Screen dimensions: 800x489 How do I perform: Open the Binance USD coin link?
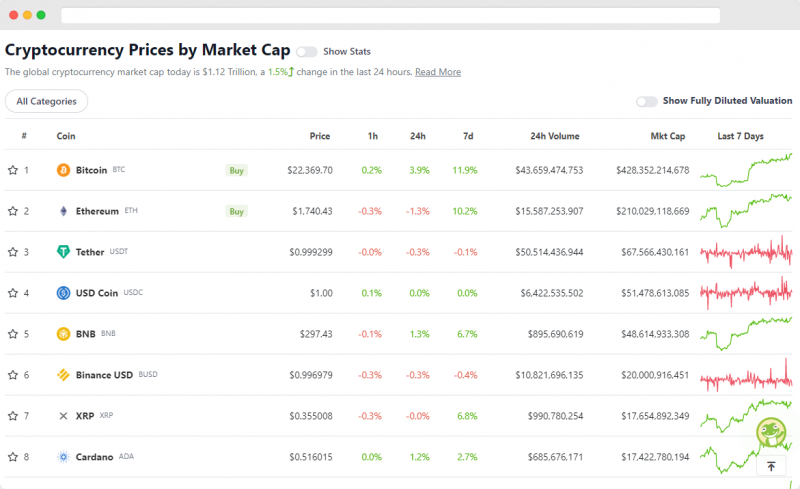point(104,375)
